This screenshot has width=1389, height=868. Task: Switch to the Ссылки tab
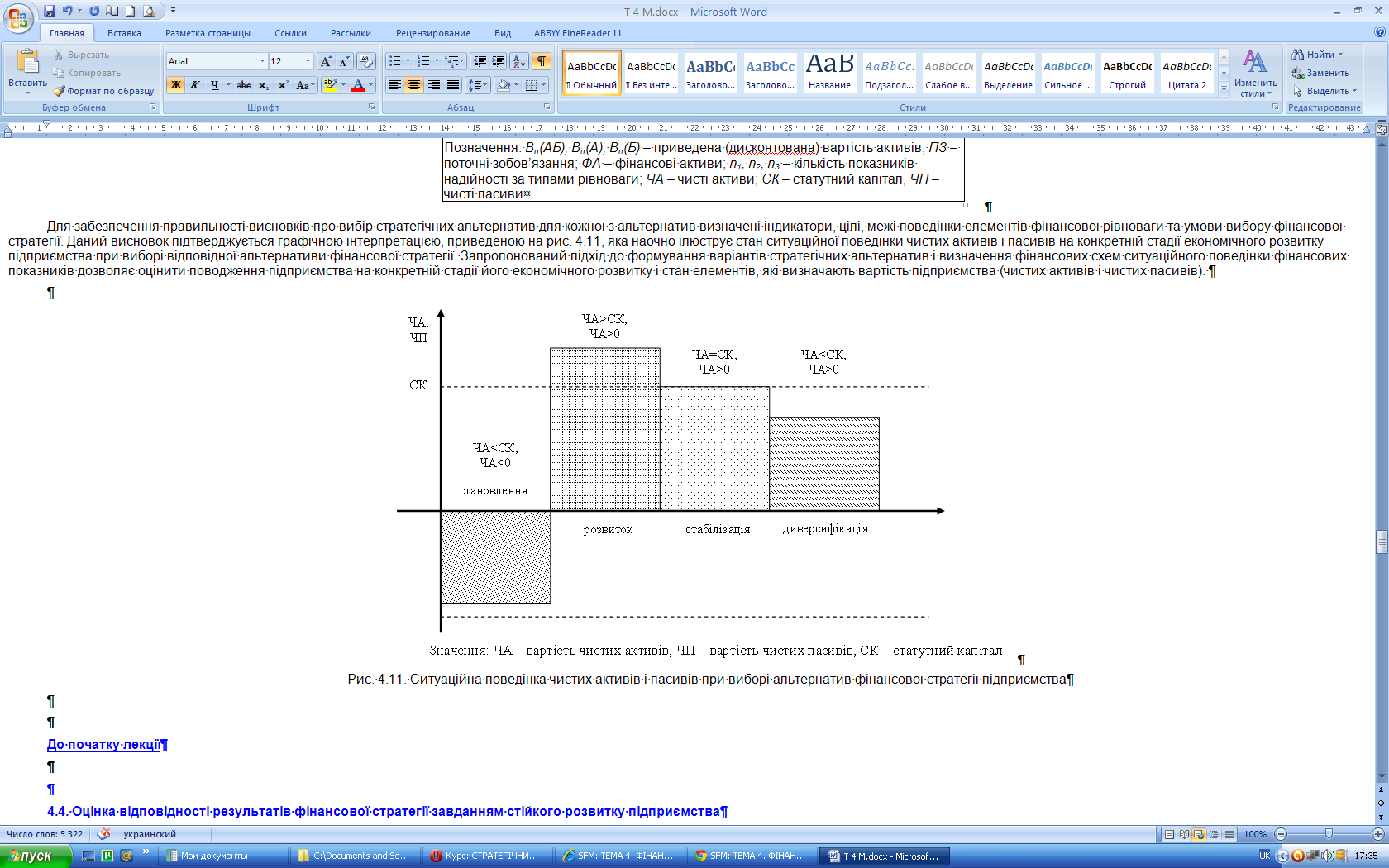[x=290, y=33]
